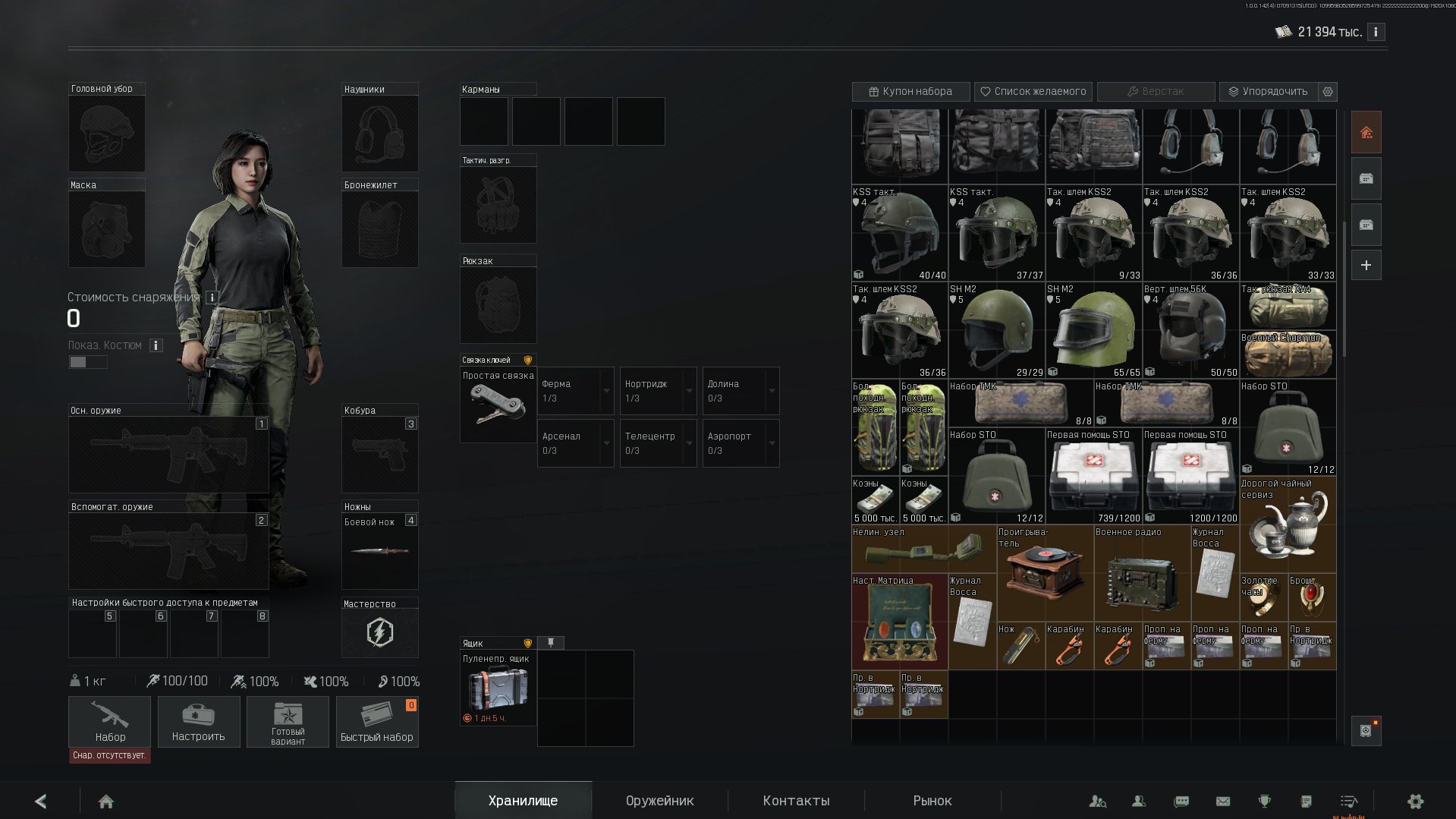Select Первая помощь STO with 739/1200

point(1093,476)
